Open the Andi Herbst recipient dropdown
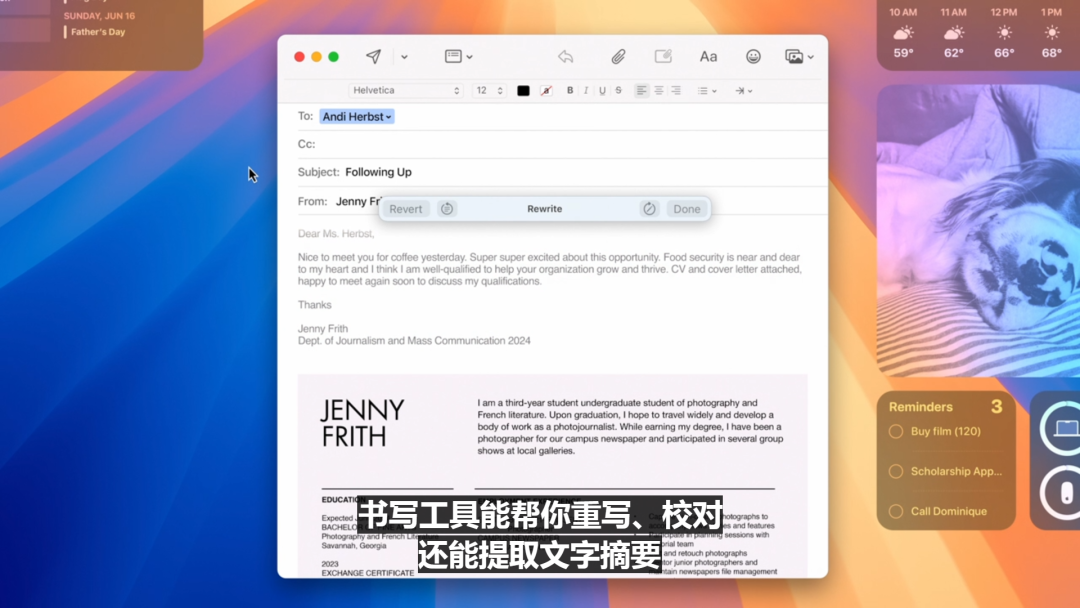1080x608 pixels. click(x=357, y=116)
